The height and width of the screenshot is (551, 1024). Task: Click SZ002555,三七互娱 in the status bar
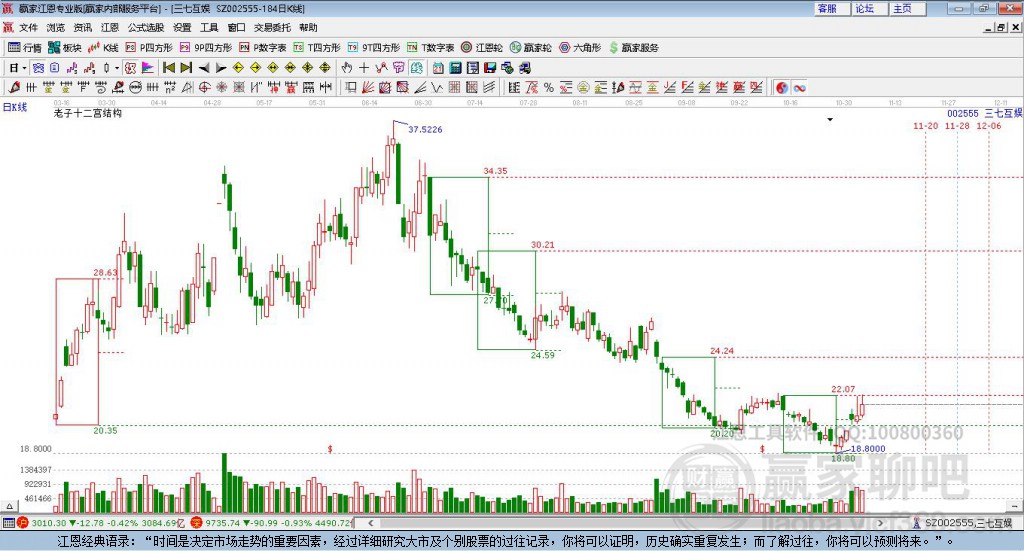pos(968,523)
